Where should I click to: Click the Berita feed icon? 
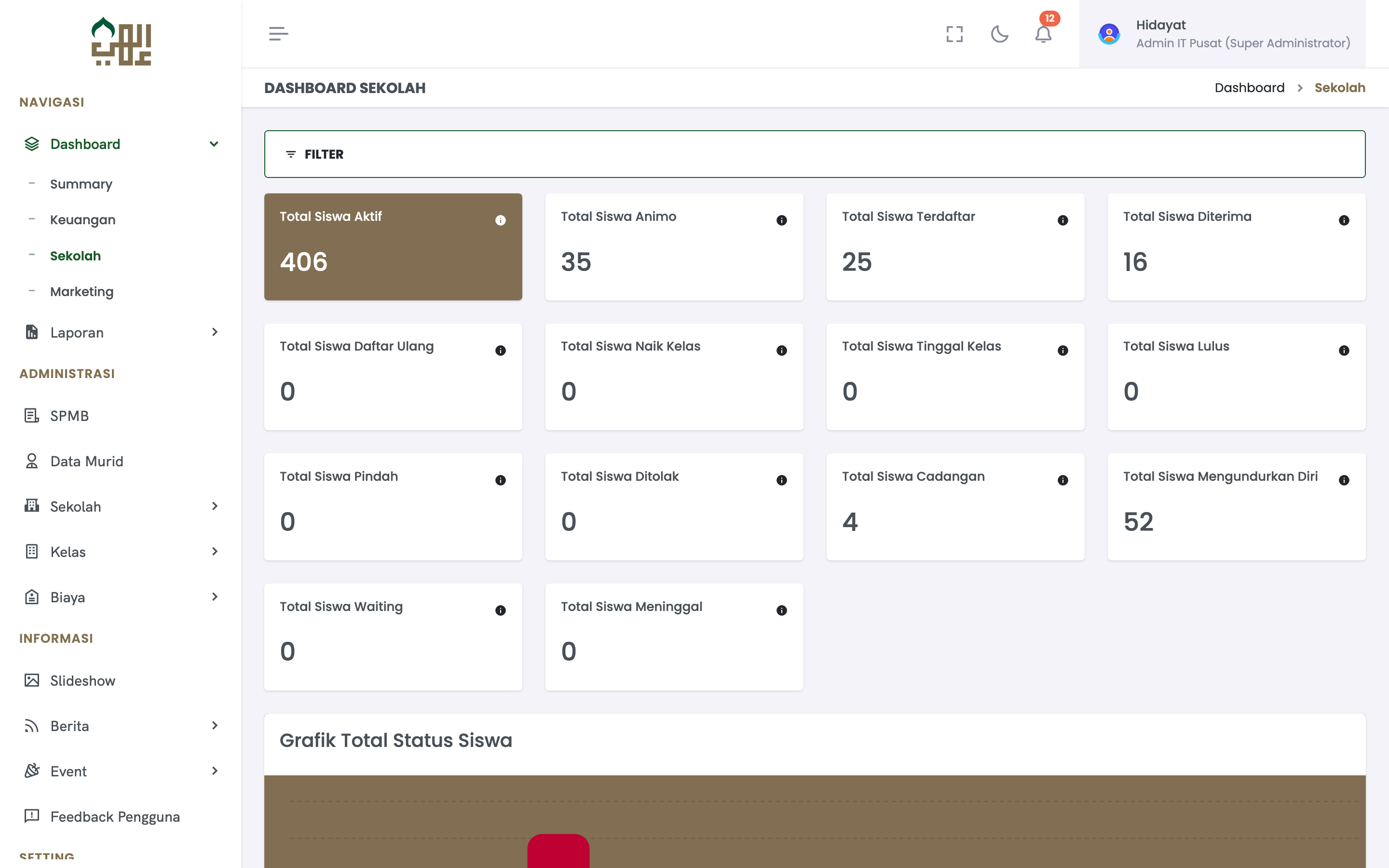coord(31,726)
